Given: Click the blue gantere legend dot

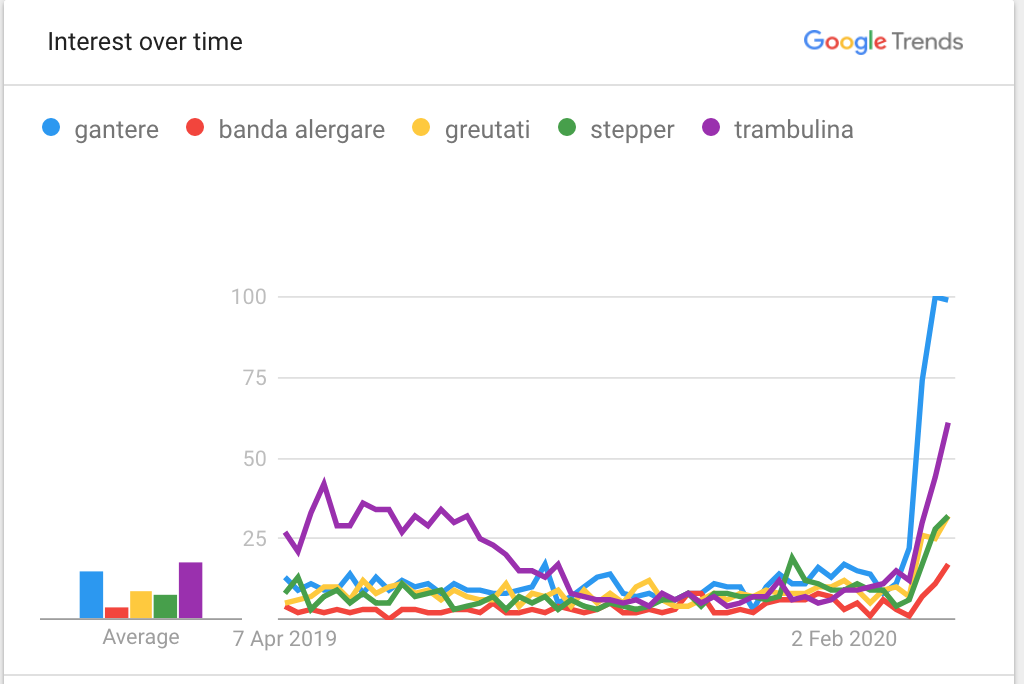Looking at the screenshot, I should pyautogui.click(x=51, y=127).
